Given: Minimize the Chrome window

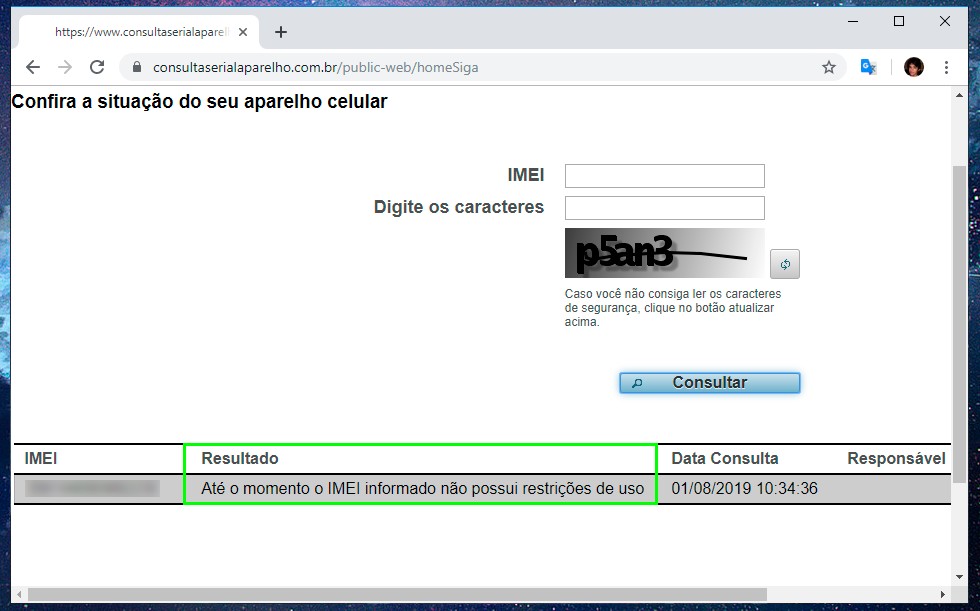Looking at the screenshot, I should click(853, 21).
